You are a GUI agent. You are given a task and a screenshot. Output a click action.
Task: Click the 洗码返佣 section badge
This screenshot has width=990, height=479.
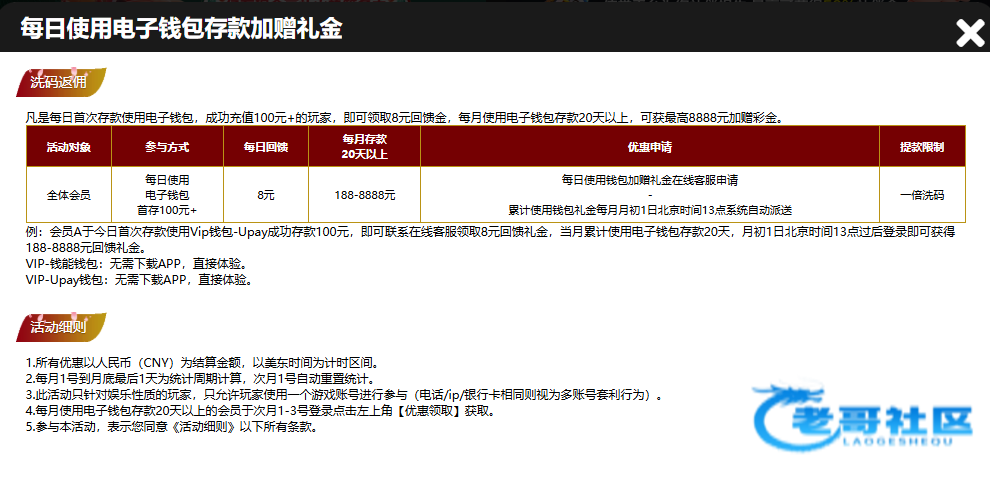point(60,82)
